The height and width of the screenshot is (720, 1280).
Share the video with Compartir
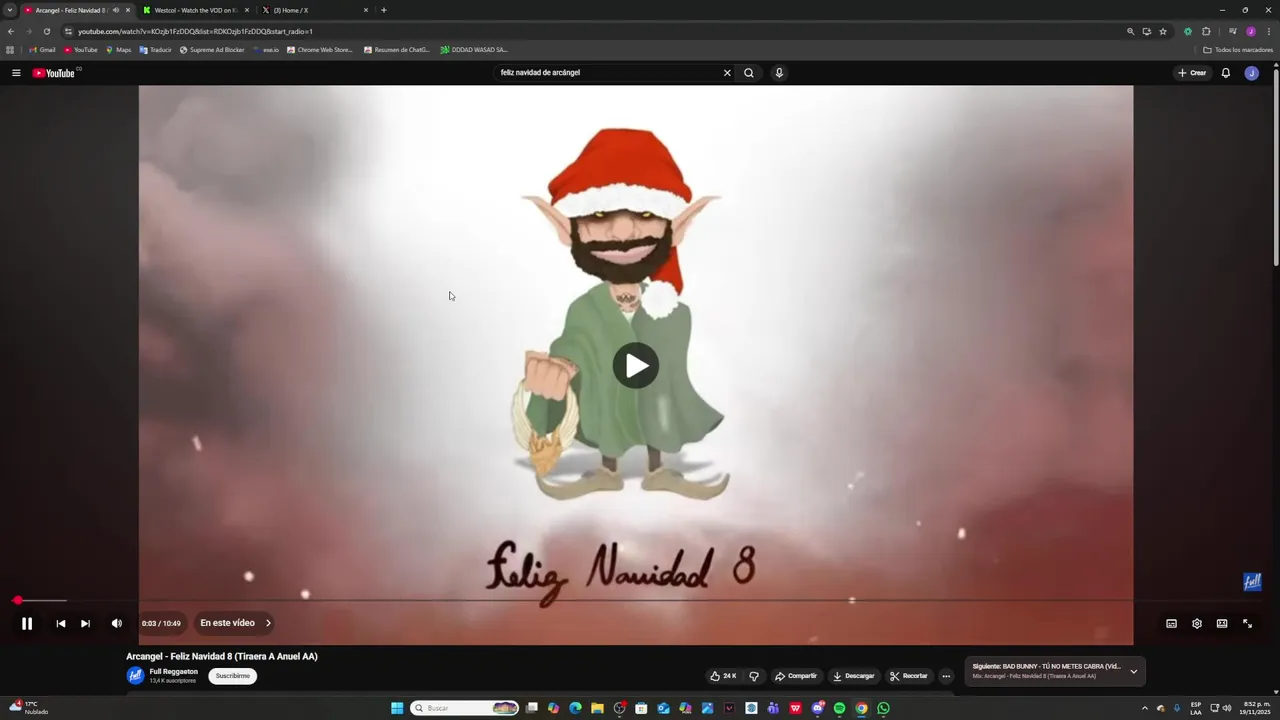pos(796,676)
